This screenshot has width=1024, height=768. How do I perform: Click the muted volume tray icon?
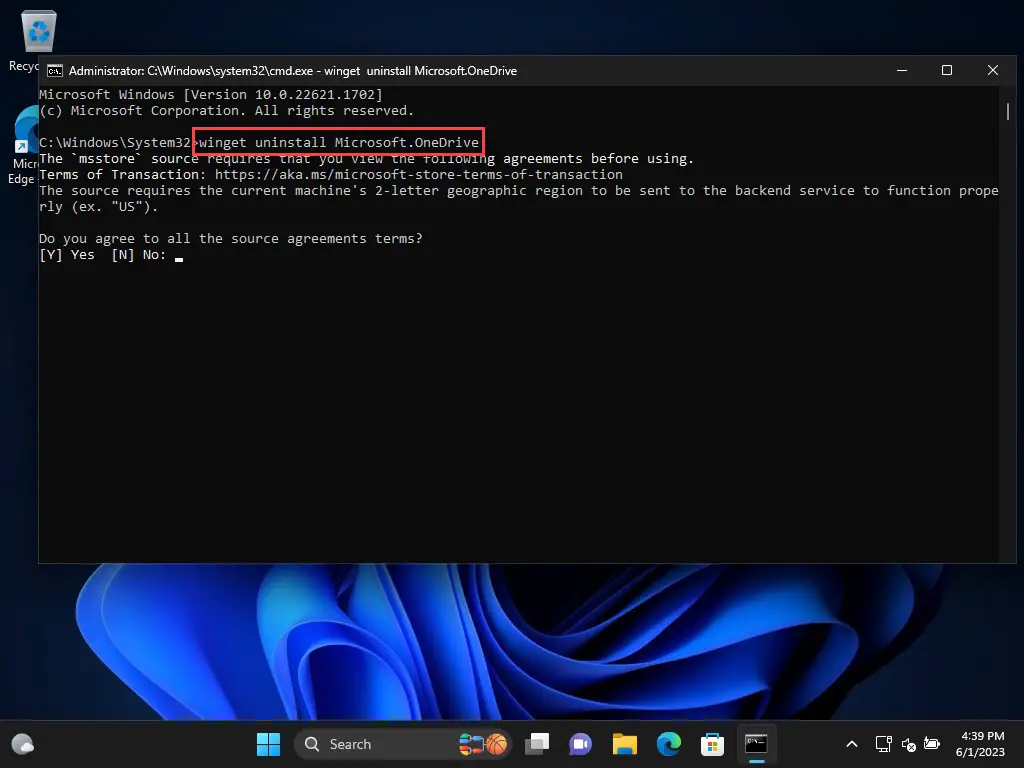pos(908,744)
